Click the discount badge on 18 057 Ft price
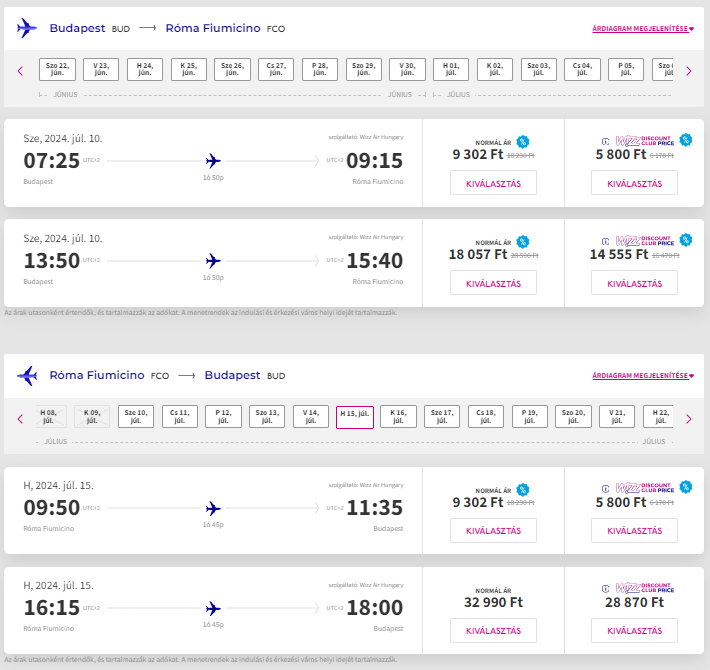710x670 pixels. (523, 242)
